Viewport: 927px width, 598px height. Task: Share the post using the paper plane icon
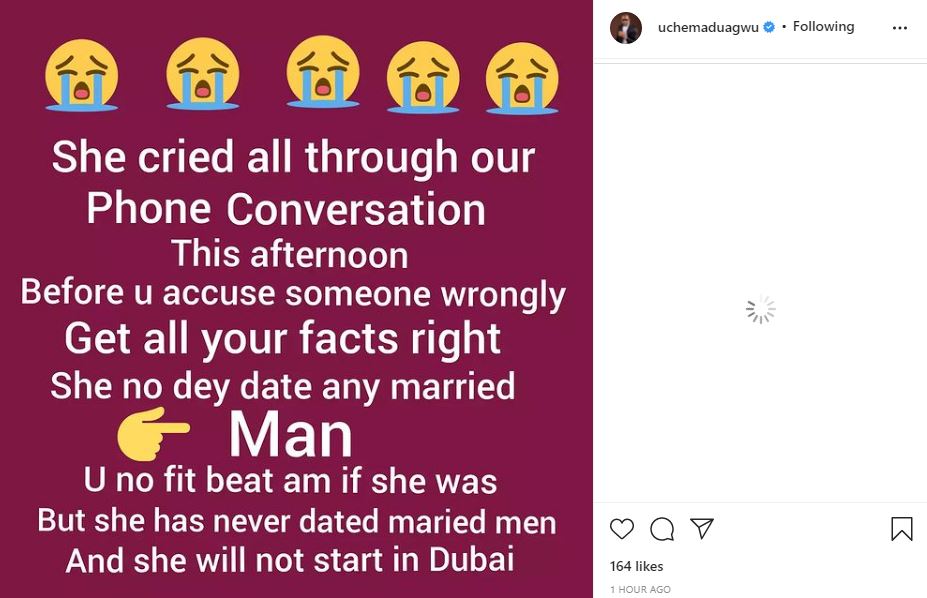702,528
